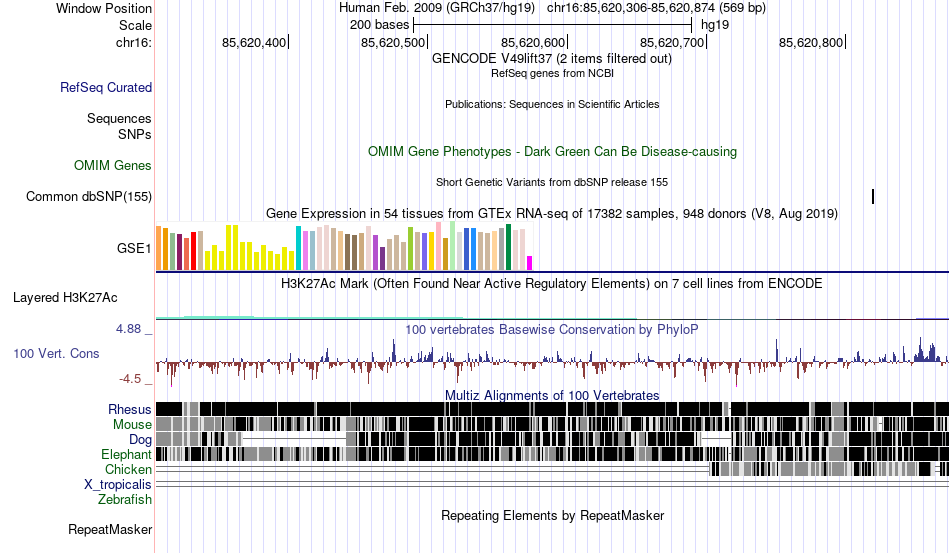Click Short Genetic Variants from dbSNP title
The width and height of the screenshot is (950, 553).
point(552,182)
